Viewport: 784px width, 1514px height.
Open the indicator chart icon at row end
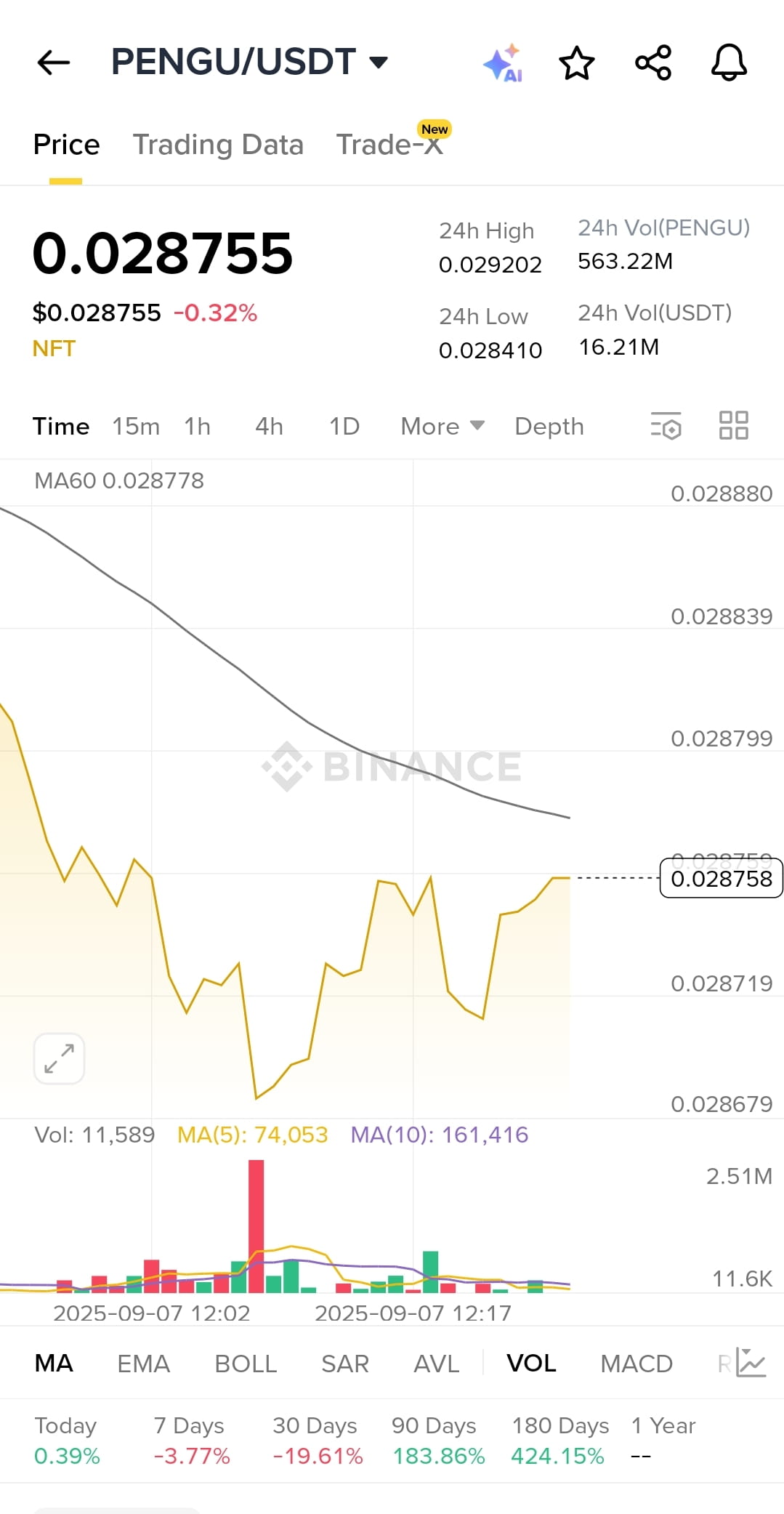pyautogui.click(x=751, y=1363)
